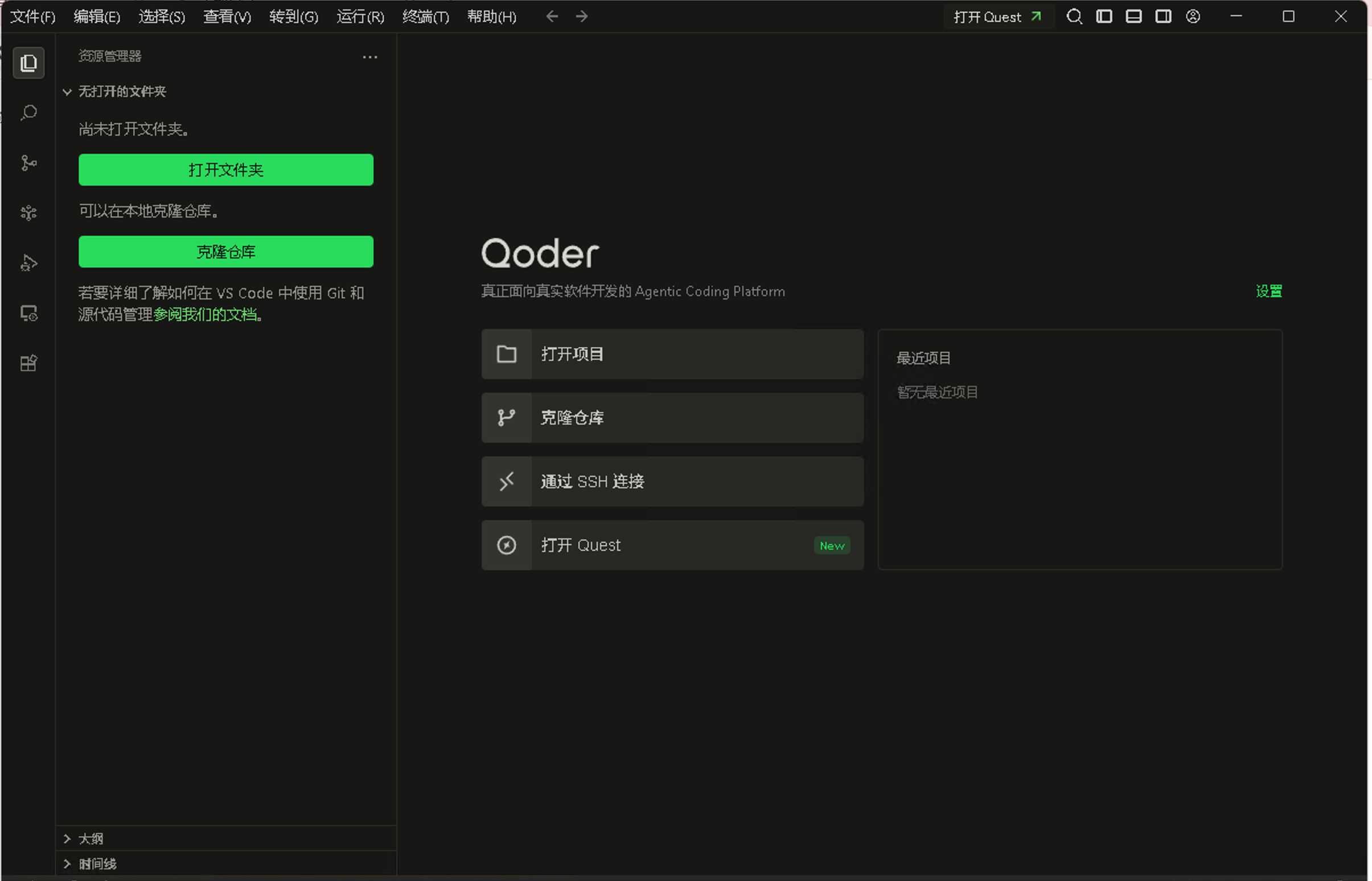The height and width of the screenshot is (881, 1372).
Task: Follow the 参阅我们的文档 link
Action: (205, 315)
